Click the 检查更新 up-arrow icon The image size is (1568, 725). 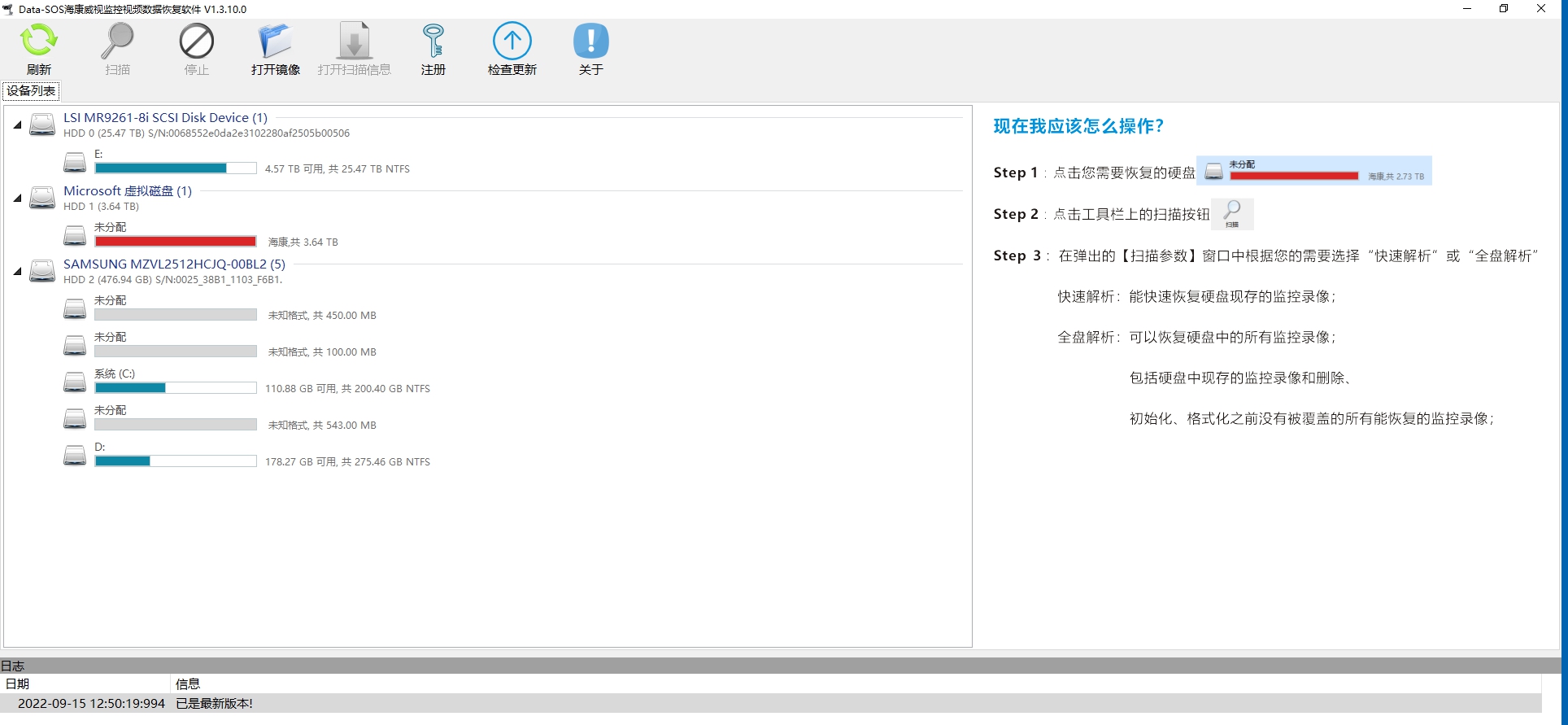point(512,41)
